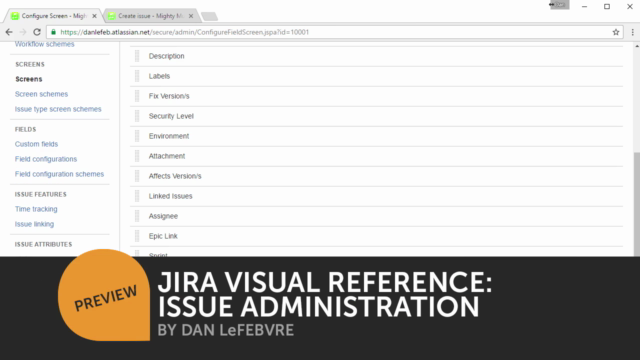640x360 pixels.
Task: Select the Labels field row
Action: tap(376, 76)
